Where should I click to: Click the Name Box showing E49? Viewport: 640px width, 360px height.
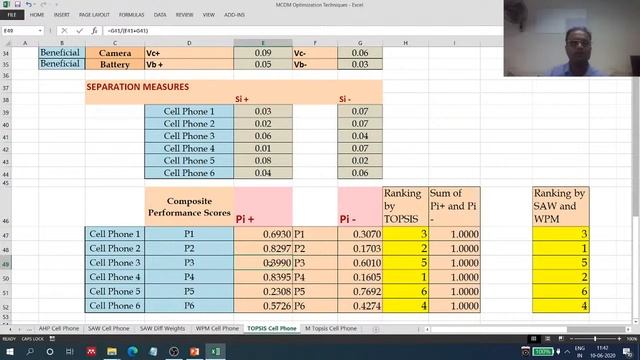pos(19,31)
